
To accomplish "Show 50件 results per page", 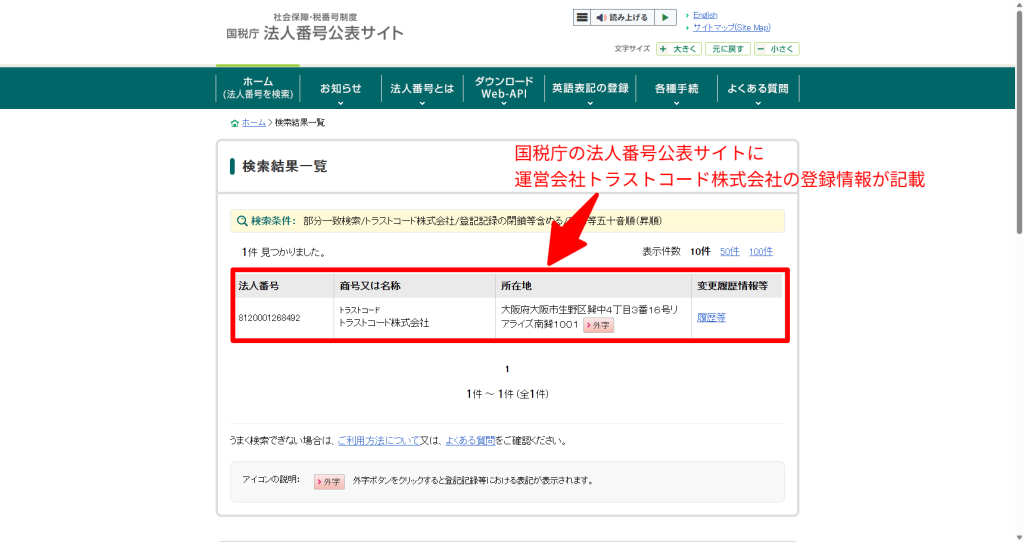I will click(729, 251).
